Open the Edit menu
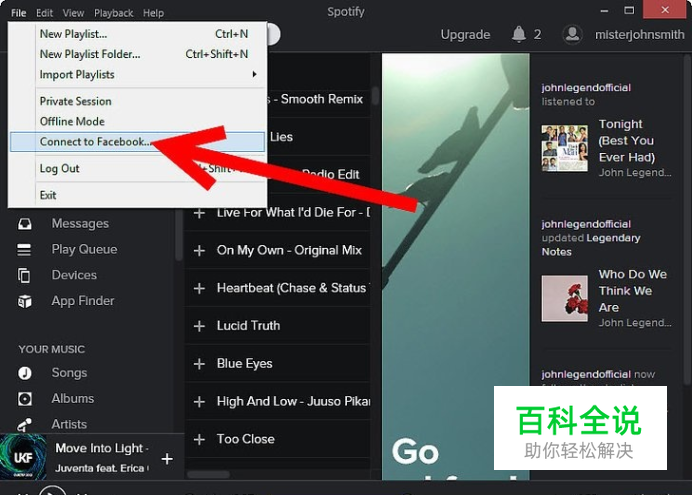The width and height of the screenshot is (692, 495). [x=45, y=13]
